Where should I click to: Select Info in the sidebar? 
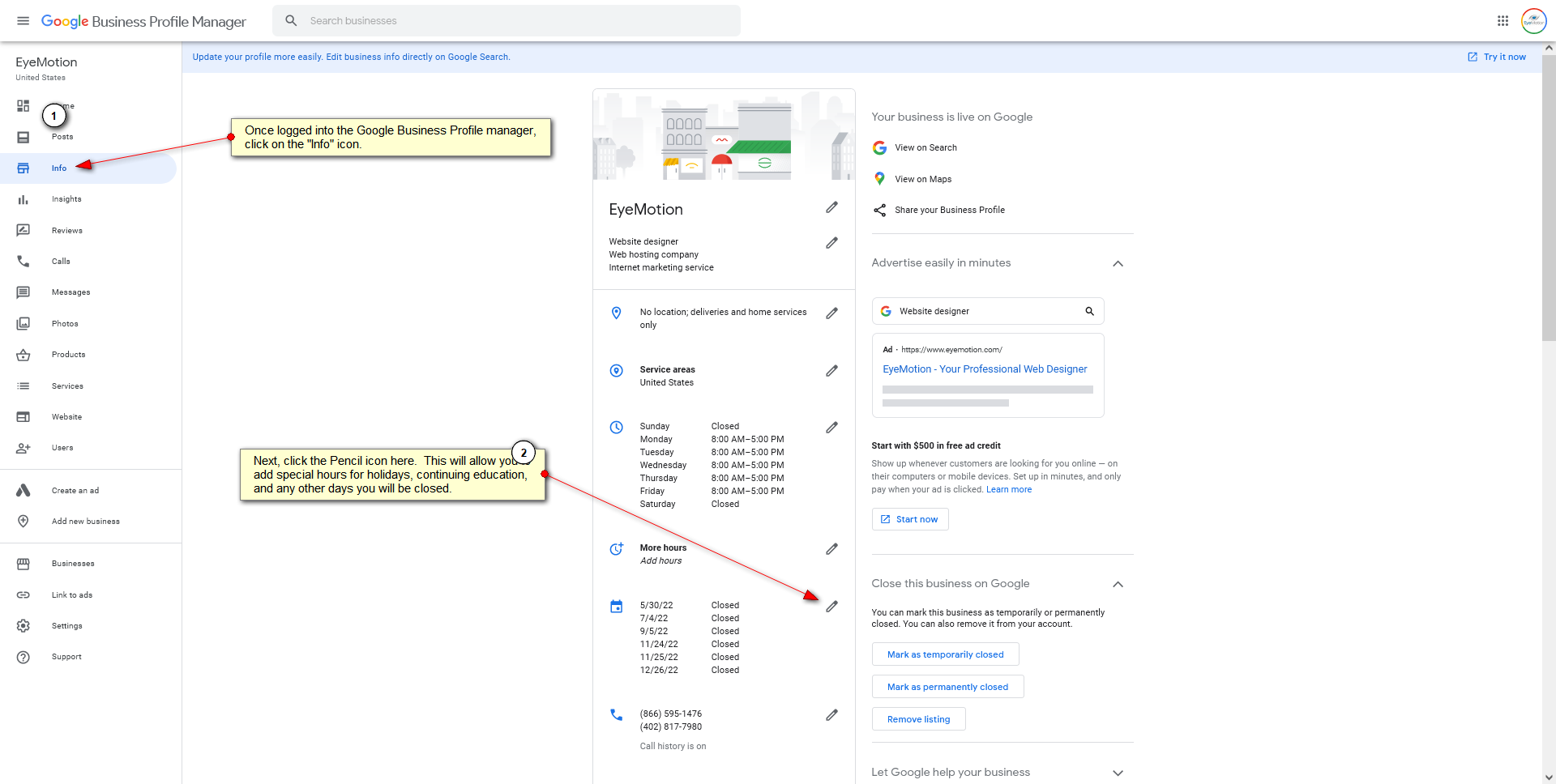88,168
